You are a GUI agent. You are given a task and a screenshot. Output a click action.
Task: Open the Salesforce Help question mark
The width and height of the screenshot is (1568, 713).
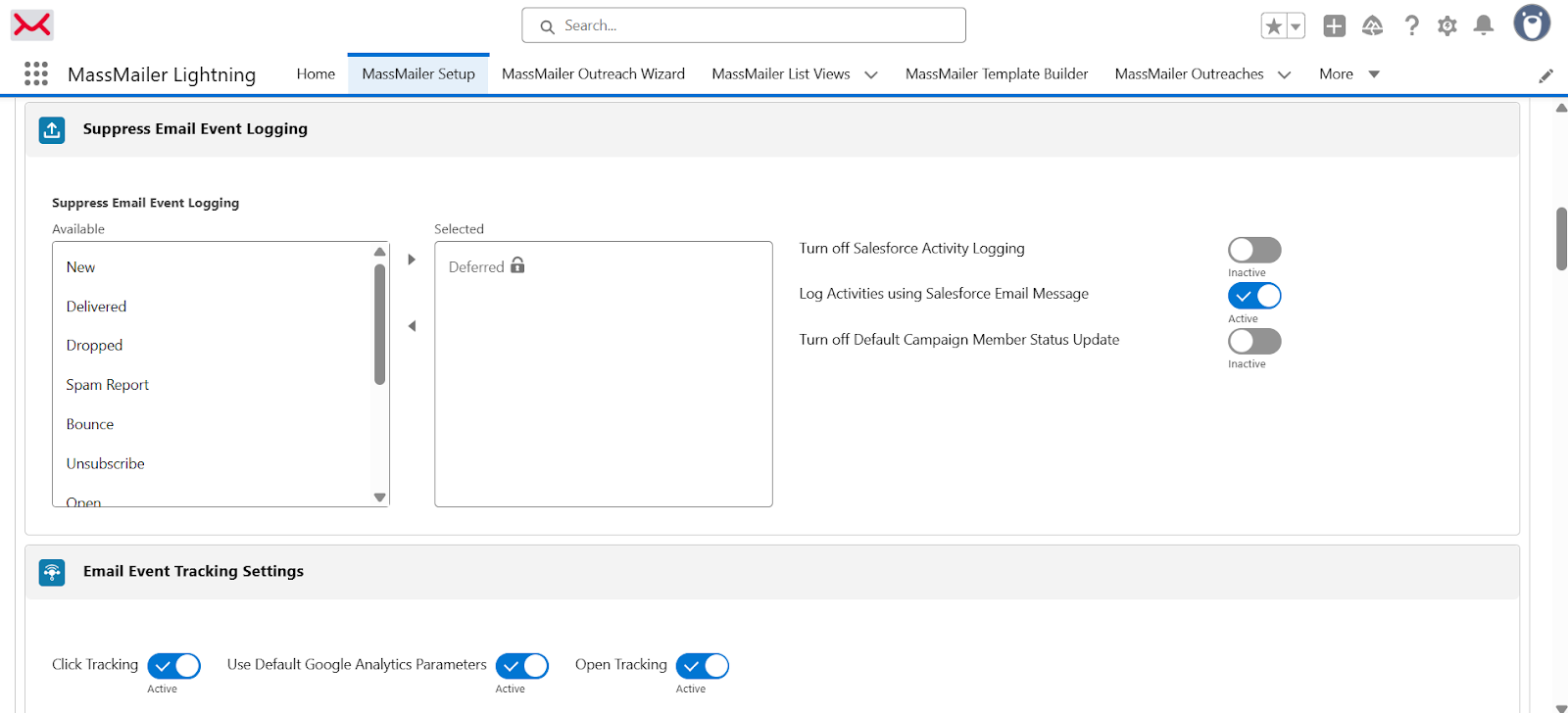[1411, 26]
